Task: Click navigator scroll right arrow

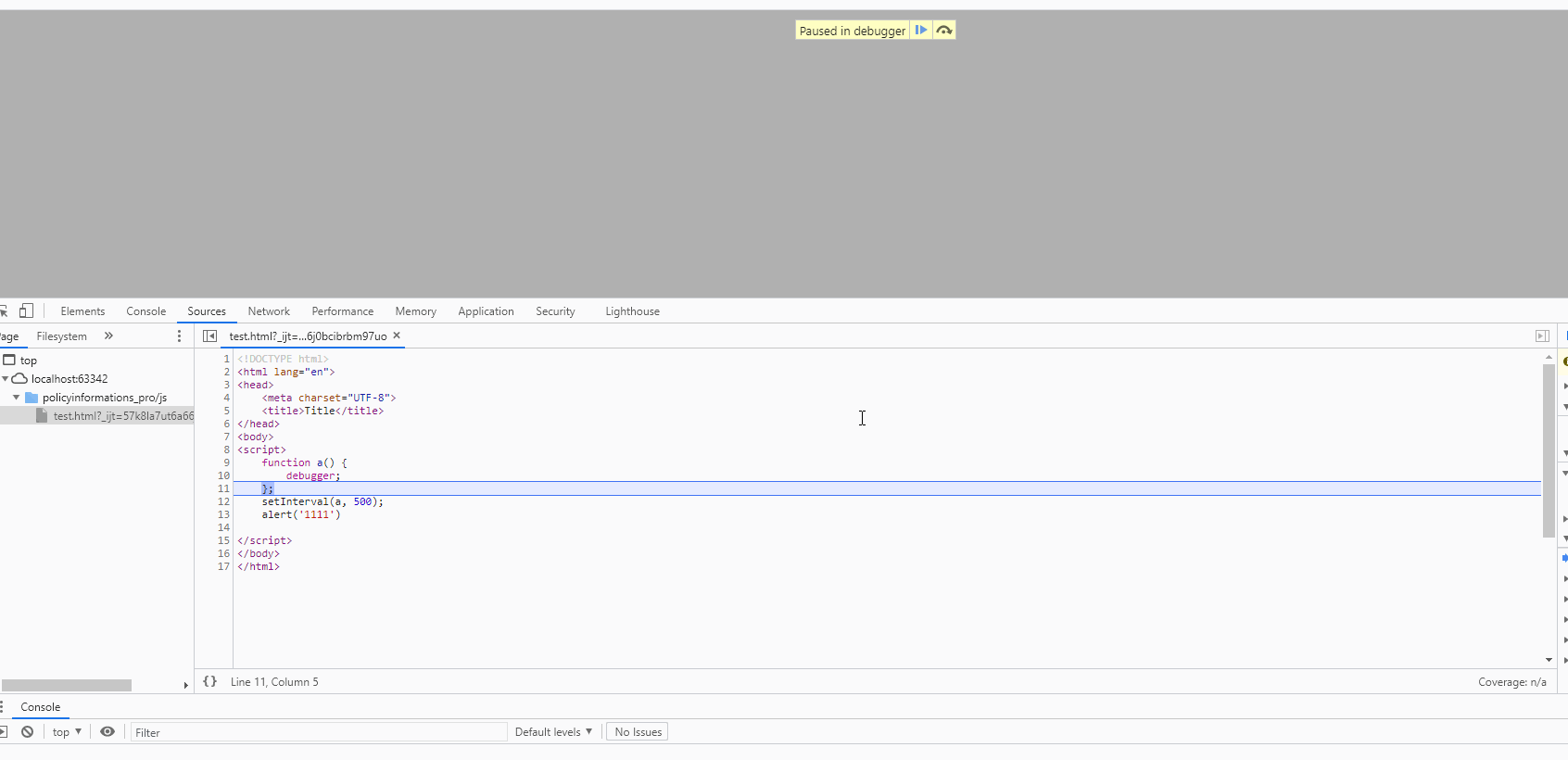Action: click(x=185, y=685)
